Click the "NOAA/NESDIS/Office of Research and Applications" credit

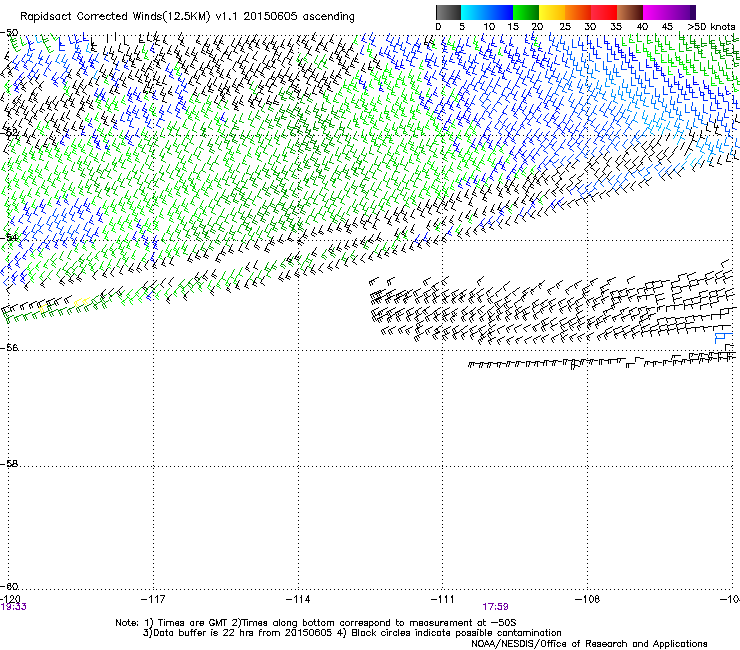(589, 644)
